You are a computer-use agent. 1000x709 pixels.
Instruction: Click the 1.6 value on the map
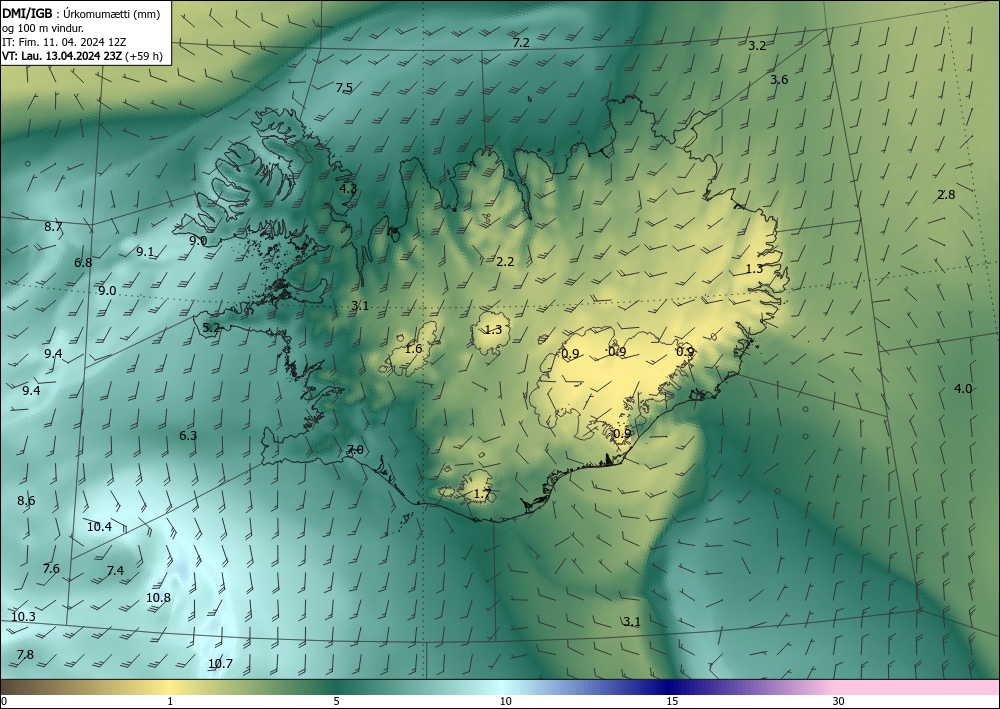pos(413,349)
